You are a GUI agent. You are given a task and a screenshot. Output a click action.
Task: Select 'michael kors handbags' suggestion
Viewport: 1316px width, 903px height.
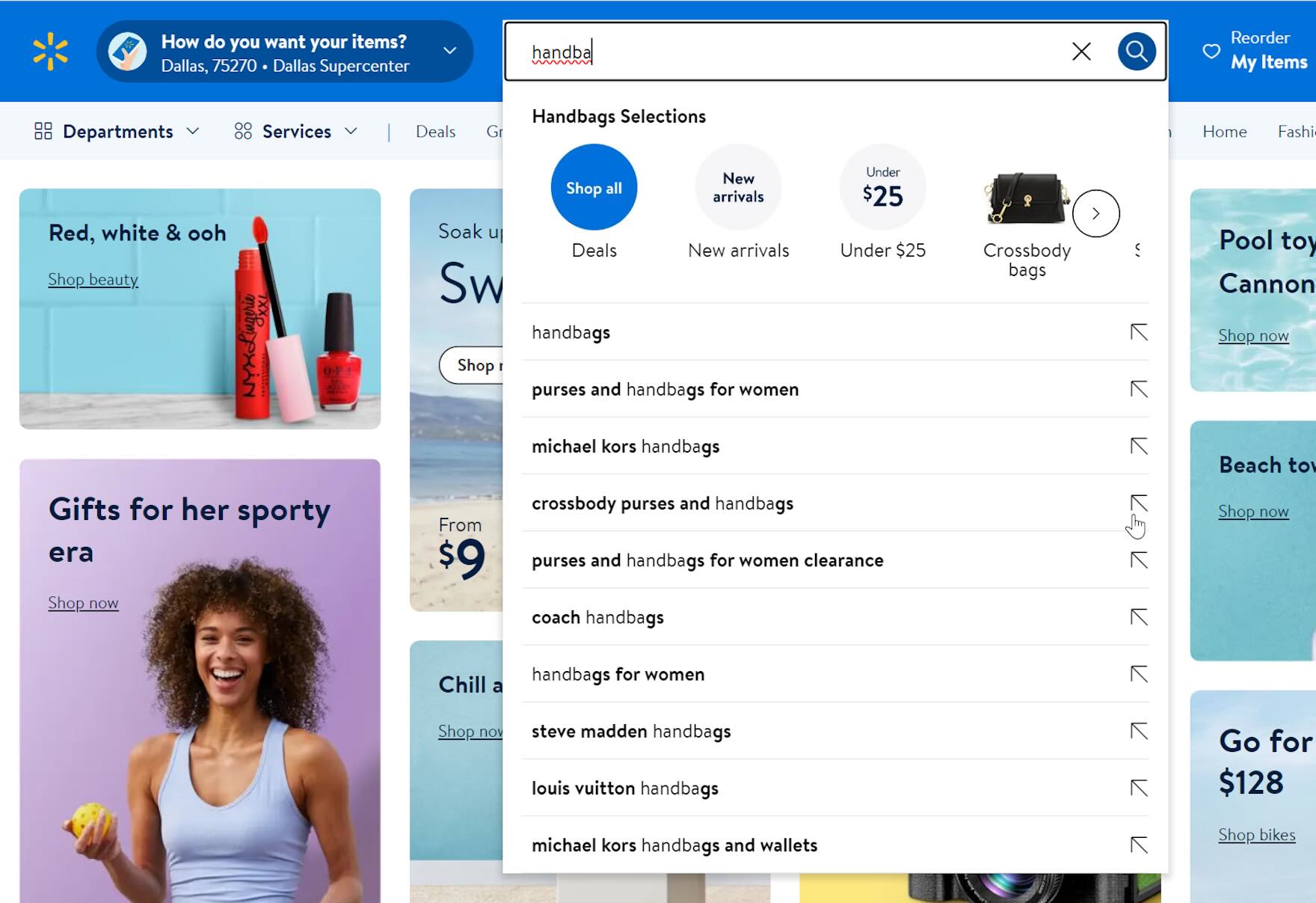click(x=625, y=447)
